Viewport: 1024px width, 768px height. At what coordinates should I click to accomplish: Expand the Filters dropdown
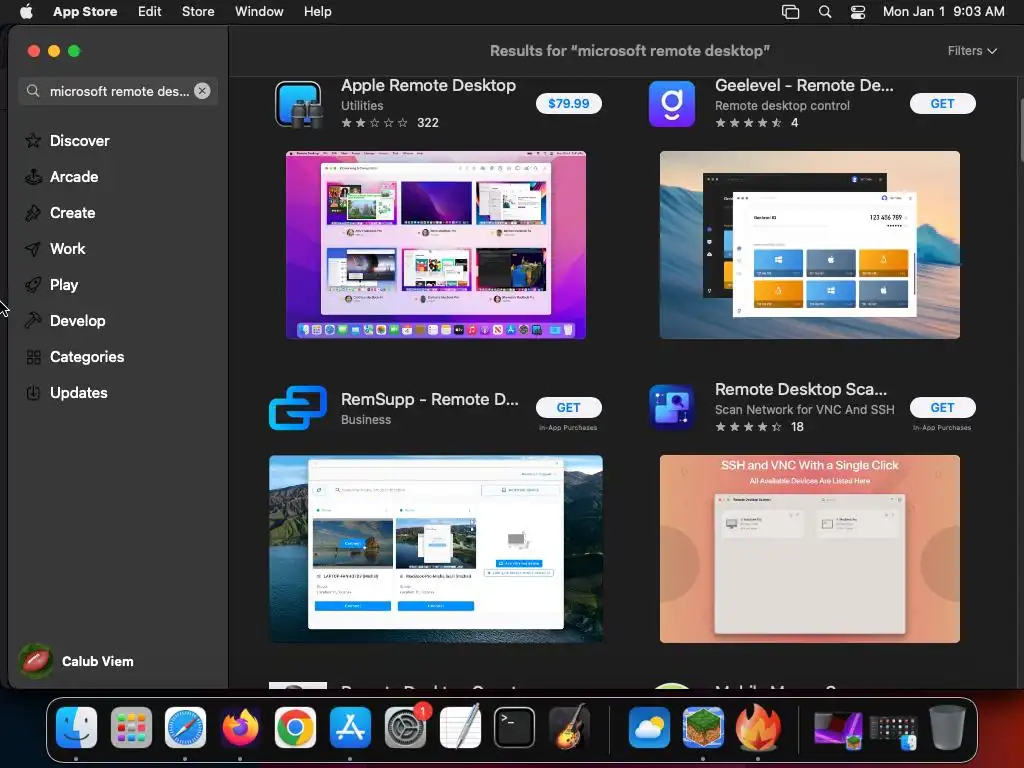[972, 51]
